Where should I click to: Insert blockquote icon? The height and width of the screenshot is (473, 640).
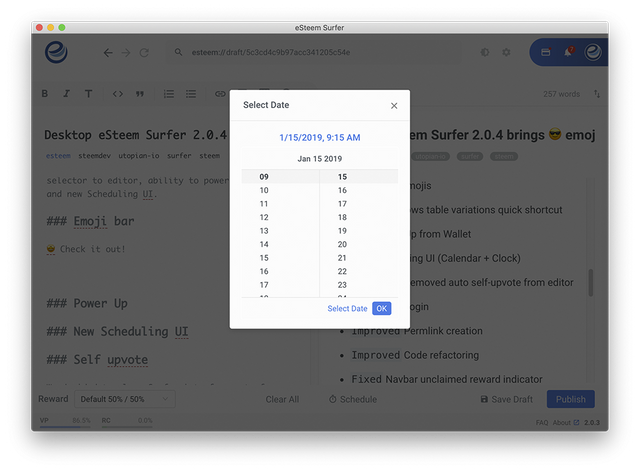pos(140,94)
